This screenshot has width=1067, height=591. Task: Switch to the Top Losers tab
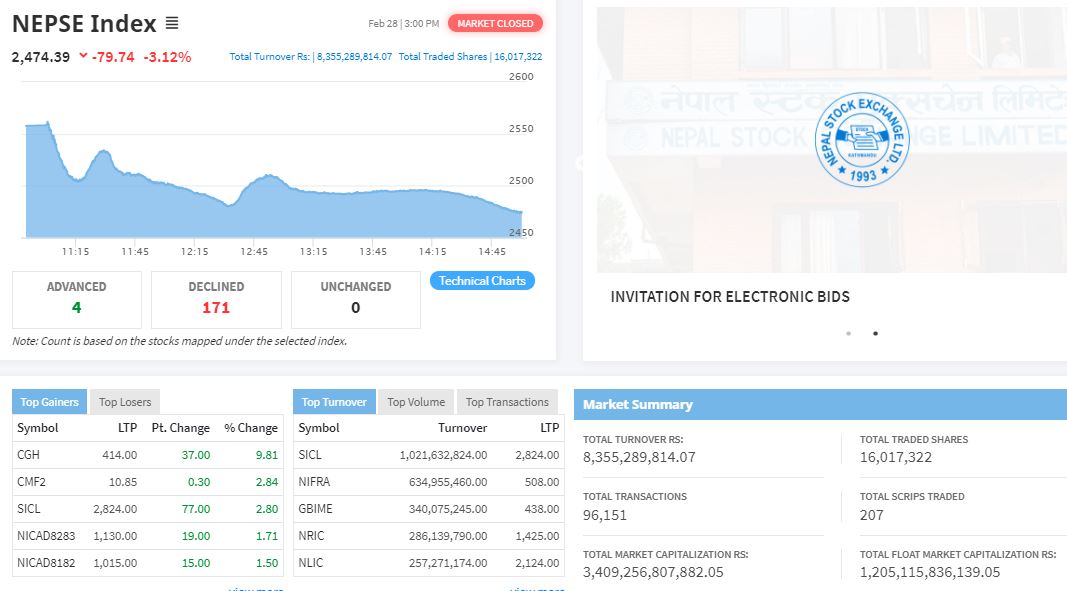125,402
